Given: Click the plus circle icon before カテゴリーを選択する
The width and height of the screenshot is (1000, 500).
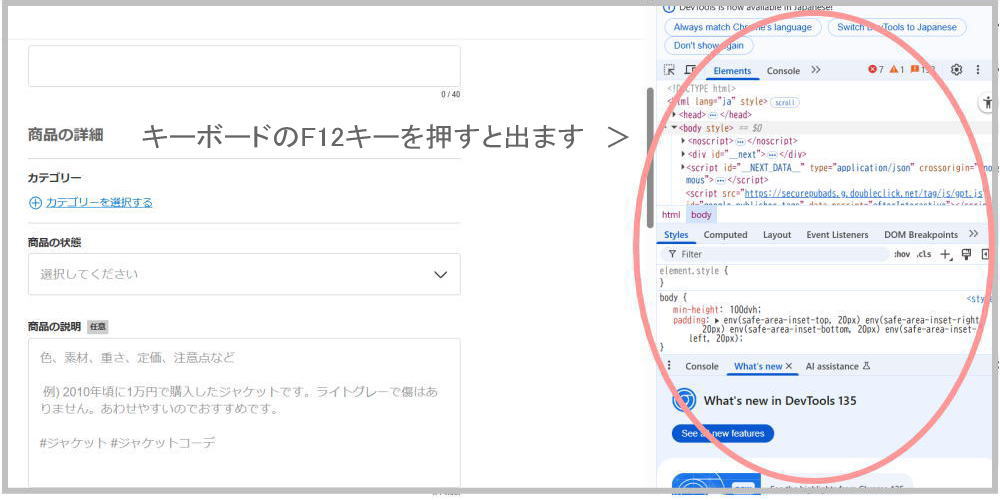Looking at the screenshot, I should [x=35, y=203].
